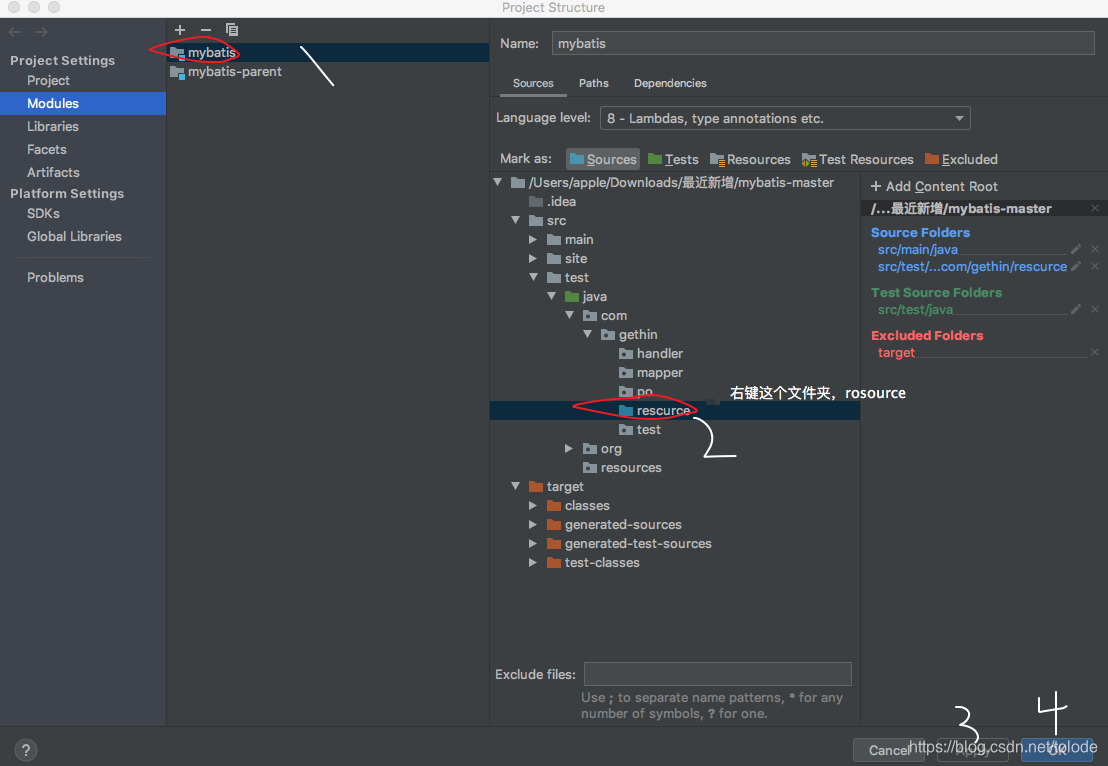Mark folder as Tests
This screenshot has width=1108, height=766.
click(673, 159)
